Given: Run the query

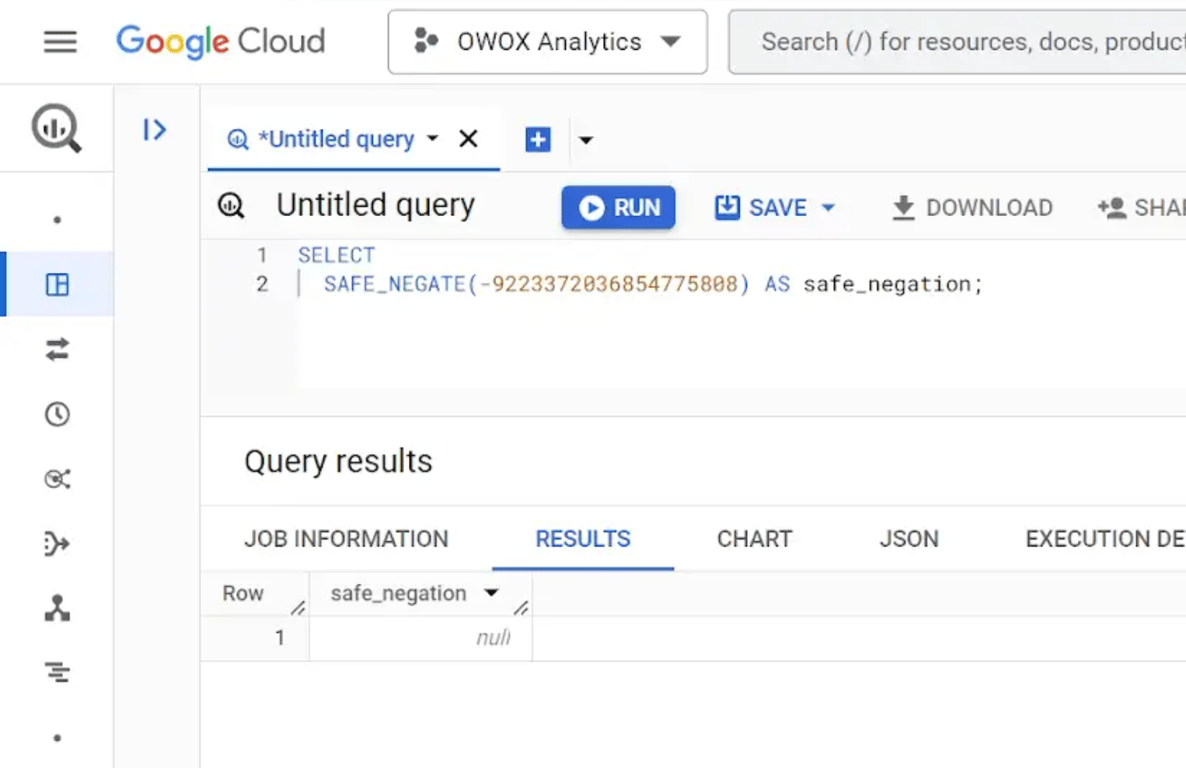Looking at the screenshot, I should click(x=619, y=207).
